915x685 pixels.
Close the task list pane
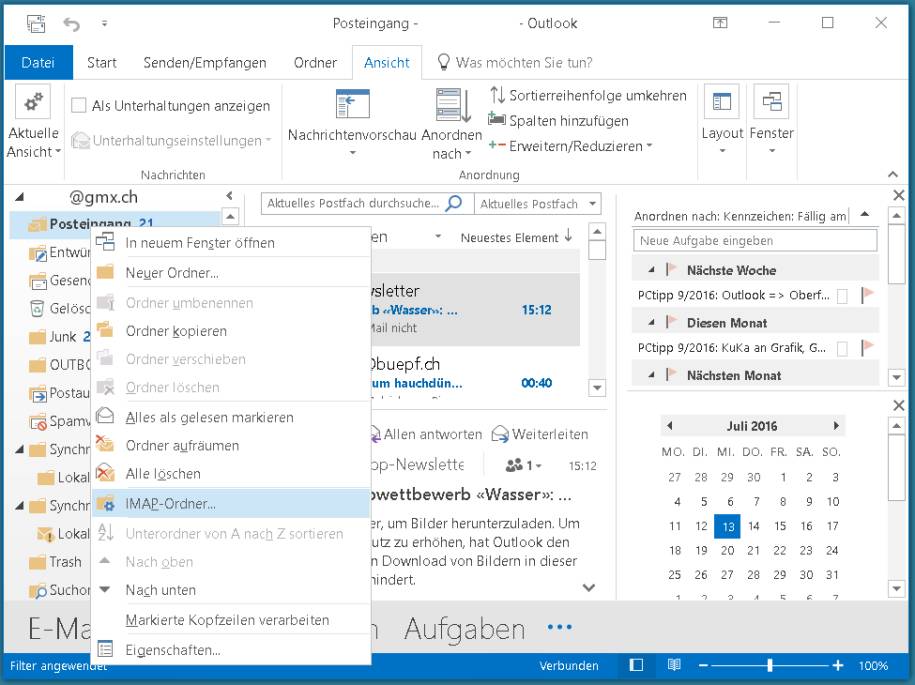pyautogui.click(x=899, y=195)
